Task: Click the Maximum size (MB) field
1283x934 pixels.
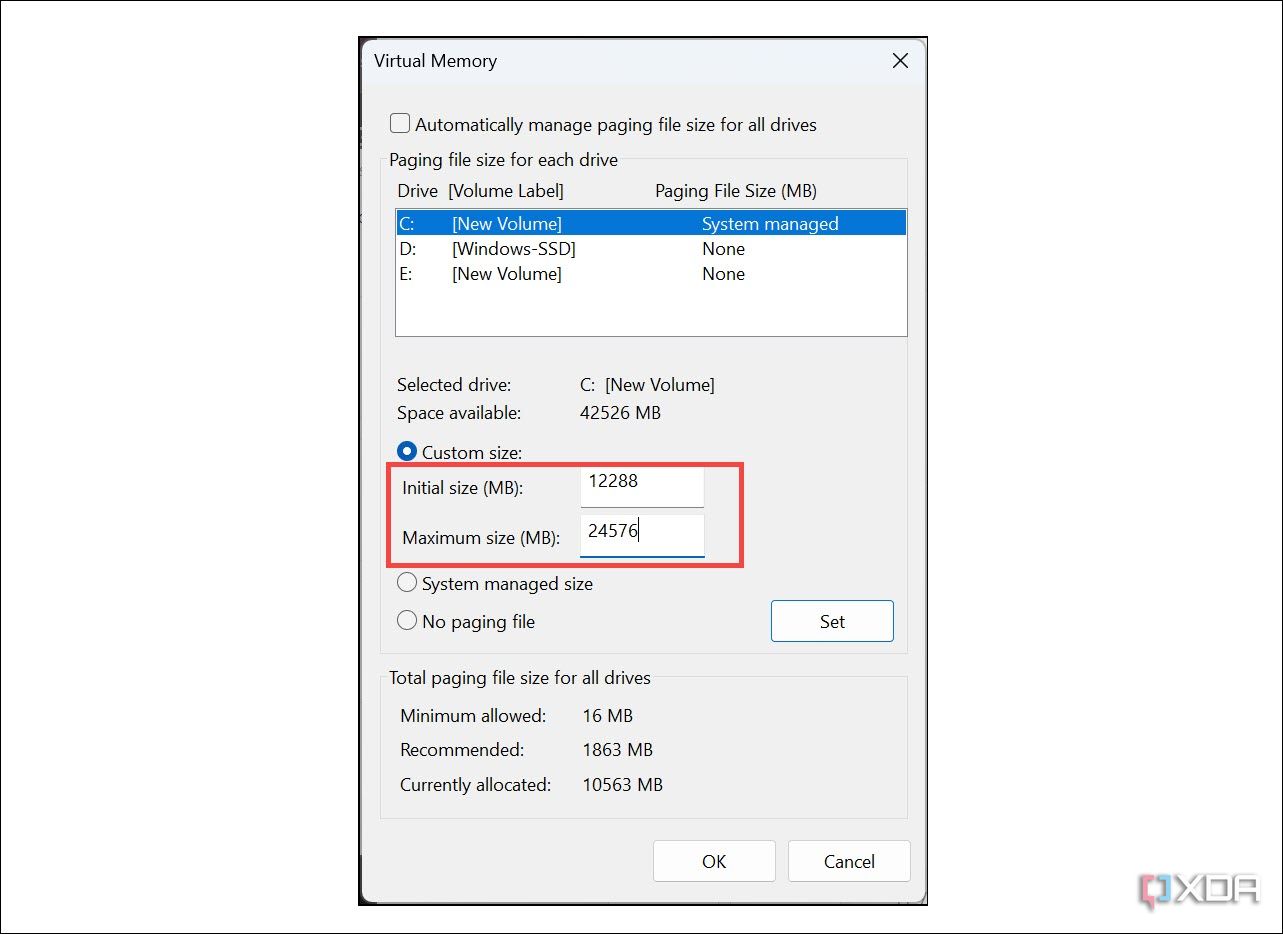Action: pos(642,536)
